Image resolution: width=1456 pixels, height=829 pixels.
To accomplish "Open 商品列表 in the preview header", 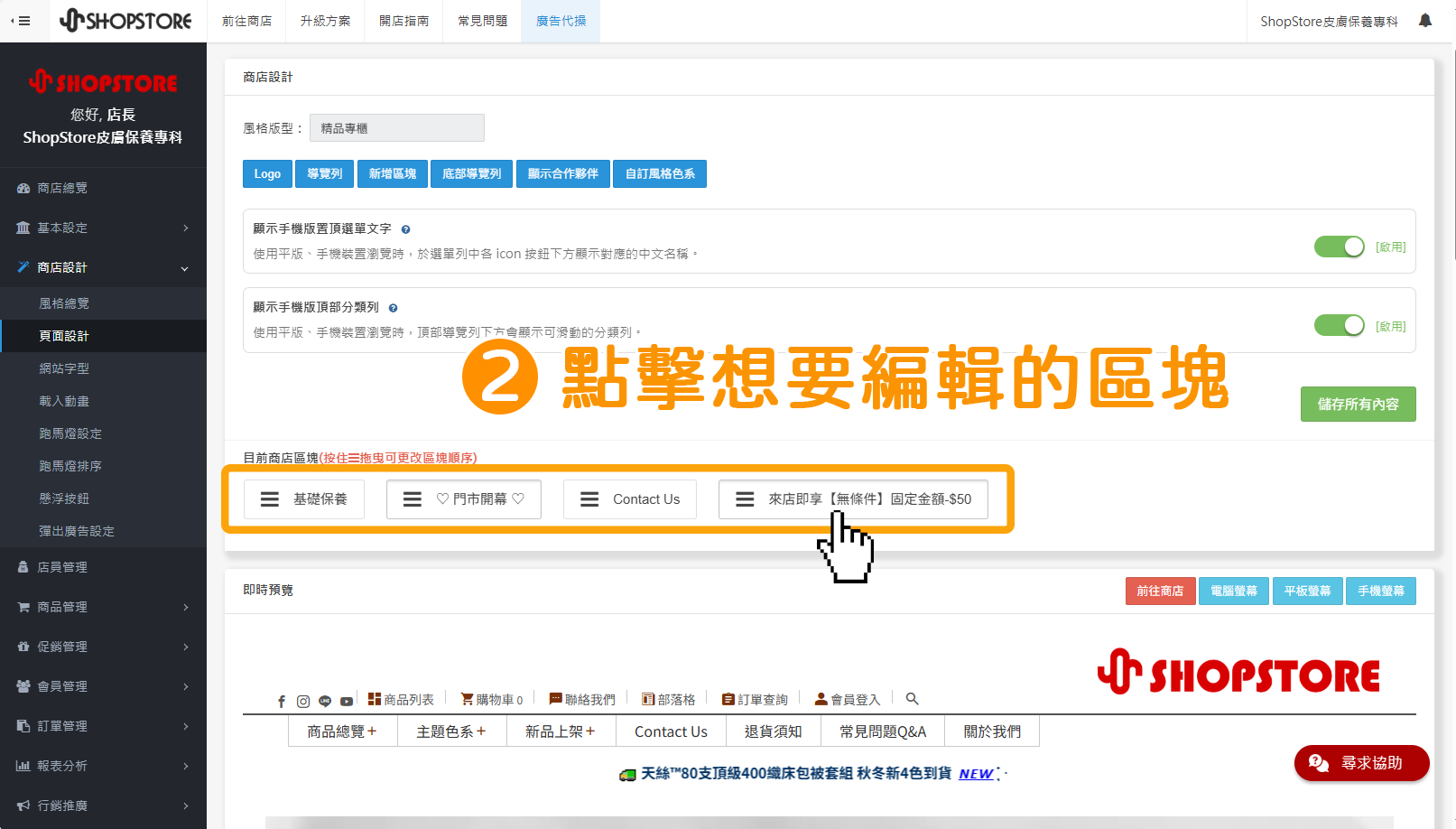I will pos(401,699).
